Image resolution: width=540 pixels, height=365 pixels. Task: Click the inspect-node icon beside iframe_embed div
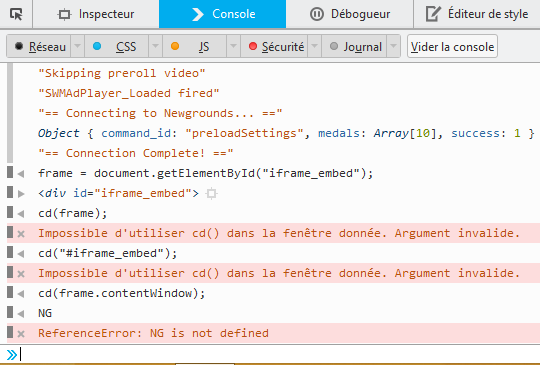(211, 194)
